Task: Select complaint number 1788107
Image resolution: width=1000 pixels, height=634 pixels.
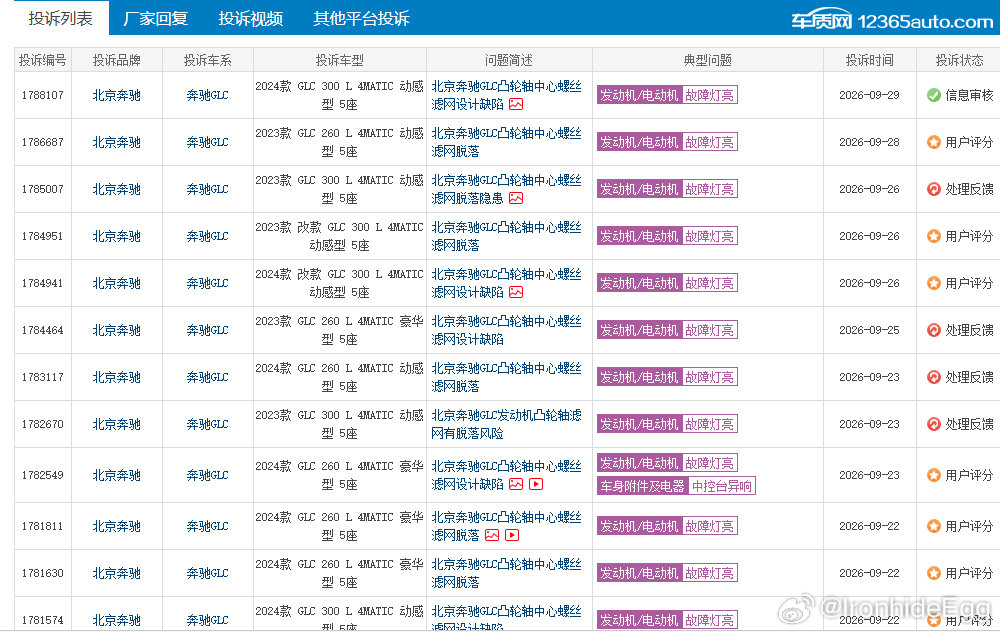Action: [x=43, y=95]
